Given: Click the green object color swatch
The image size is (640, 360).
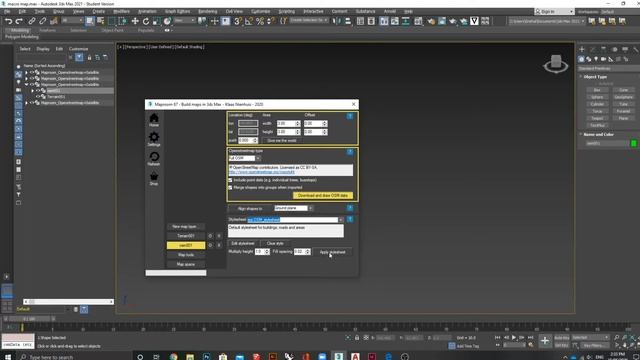Looking at the screenshot, I should pos(633,143).
